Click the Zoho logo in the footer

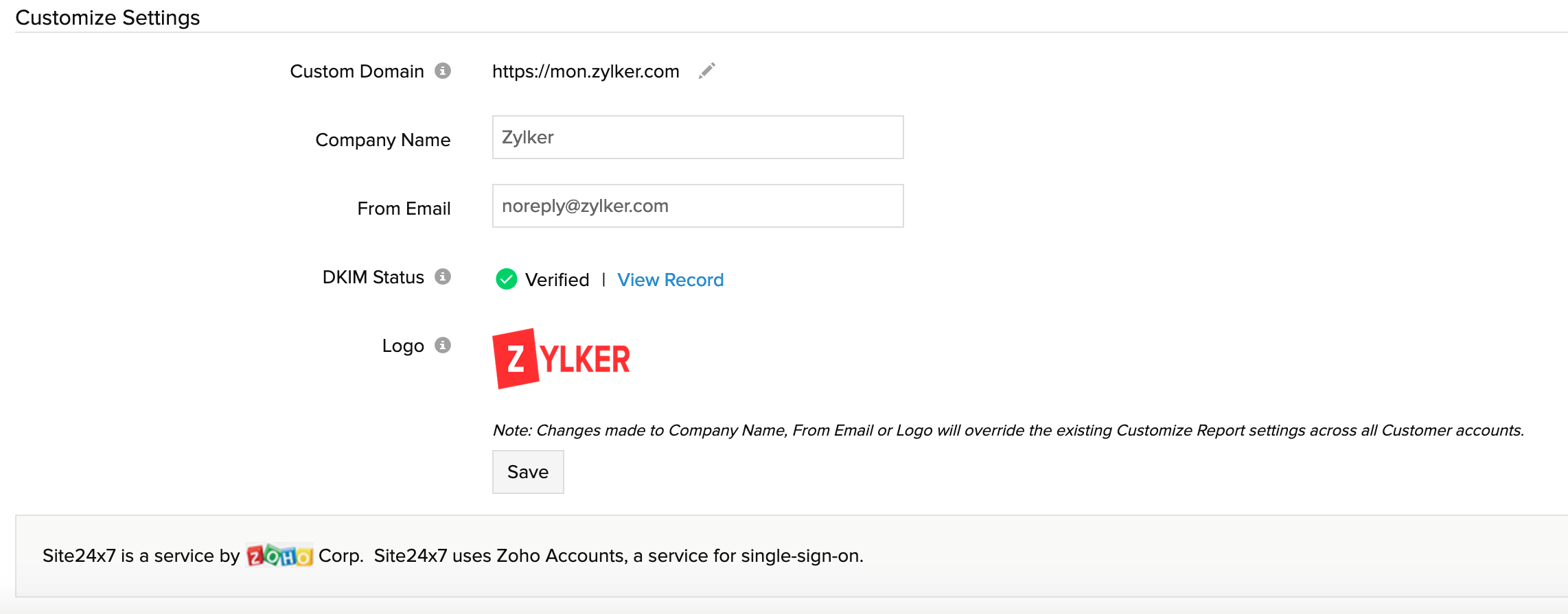(x=279, y=555)
